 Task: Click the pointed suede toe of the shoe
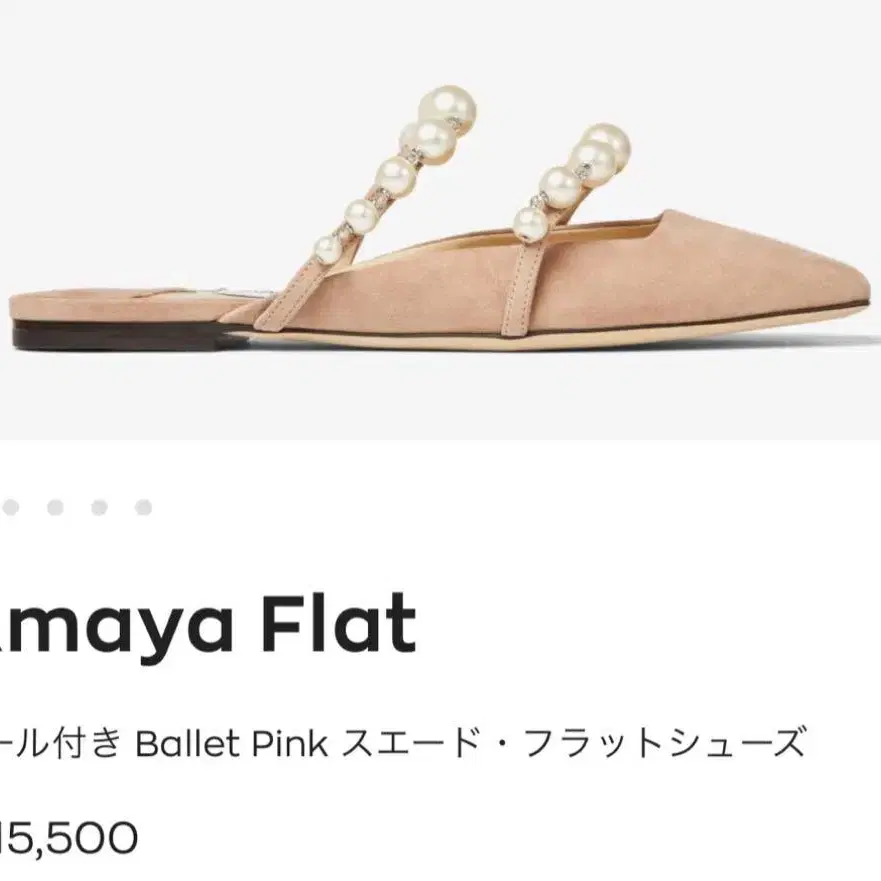coord(809,281)
